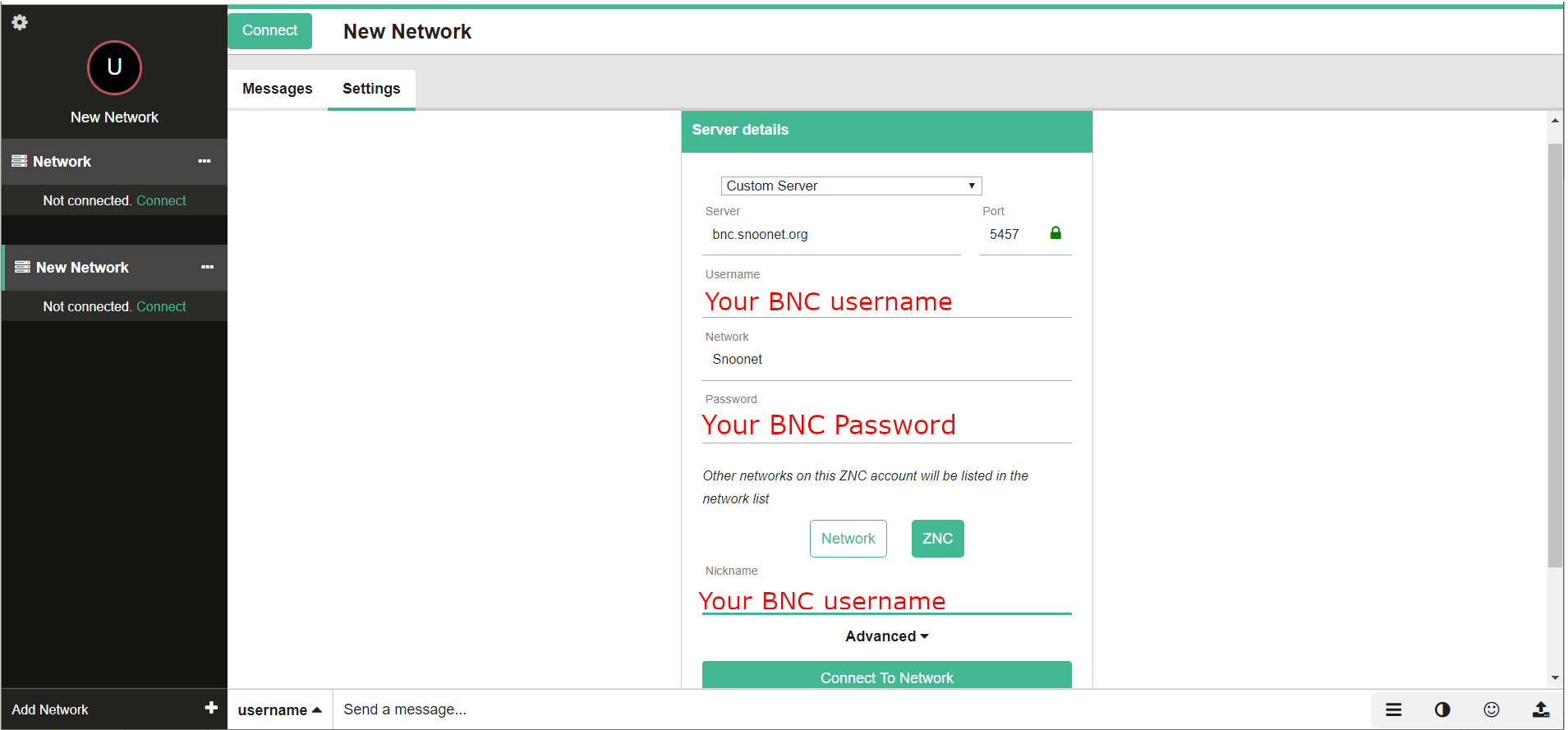Expand the Advanced section

886,636
